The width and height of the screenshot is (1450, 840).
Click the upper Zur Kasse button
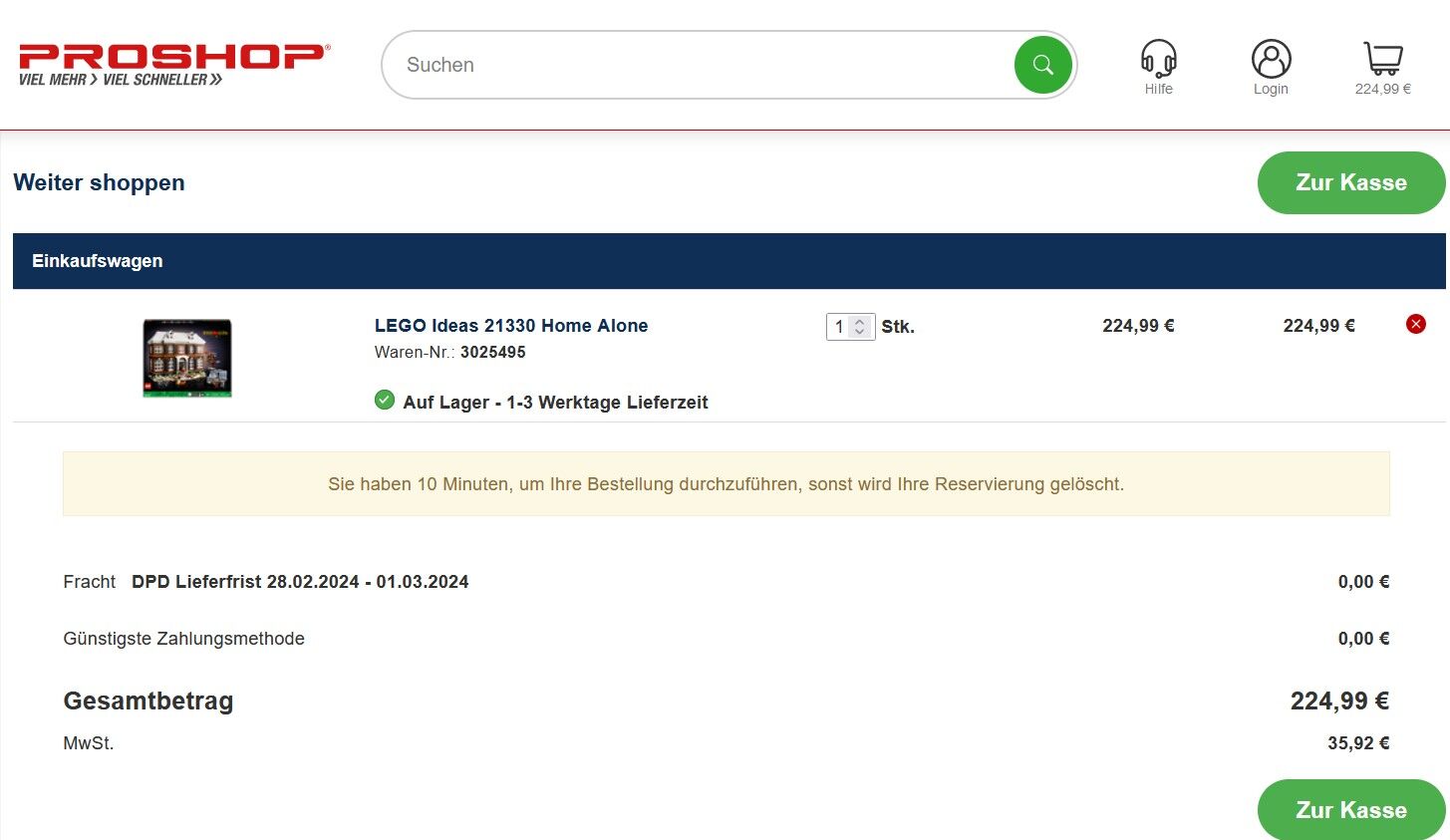(1351, 182)
